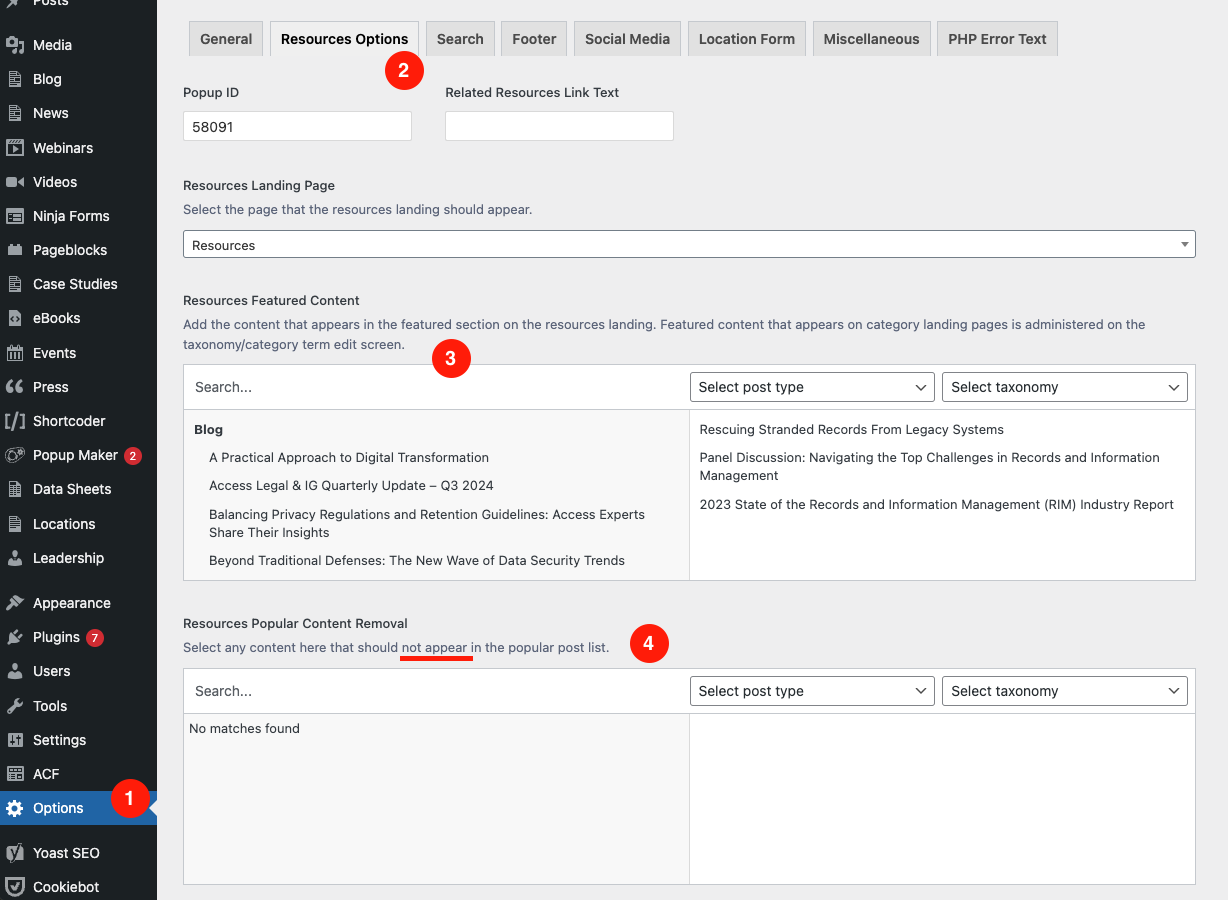Open Featured Content post type dropdown
This screenshot has height=900, width=1228.
[812, 387]
